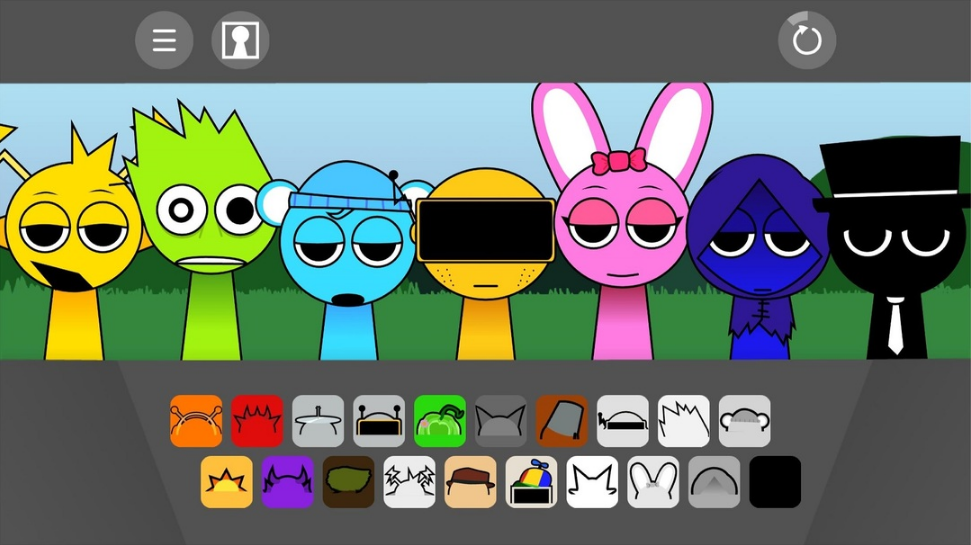Screen dimensions: 971x545
Task: Pick the yellow sun spikes icon
Action: tap(227, 482)
